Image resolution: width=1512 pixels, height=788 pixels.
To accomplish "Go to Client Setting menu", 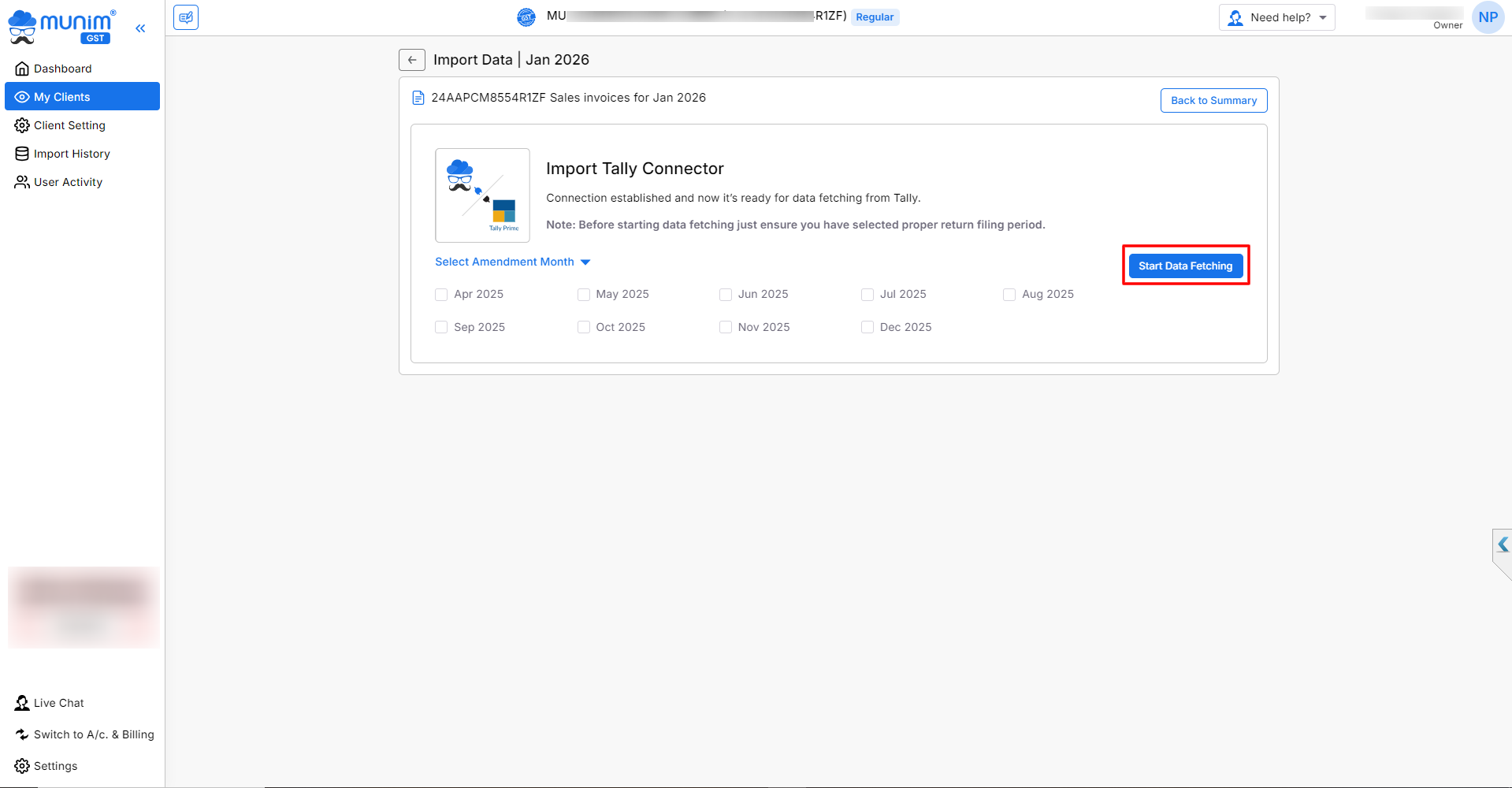I will pos(69,125).
